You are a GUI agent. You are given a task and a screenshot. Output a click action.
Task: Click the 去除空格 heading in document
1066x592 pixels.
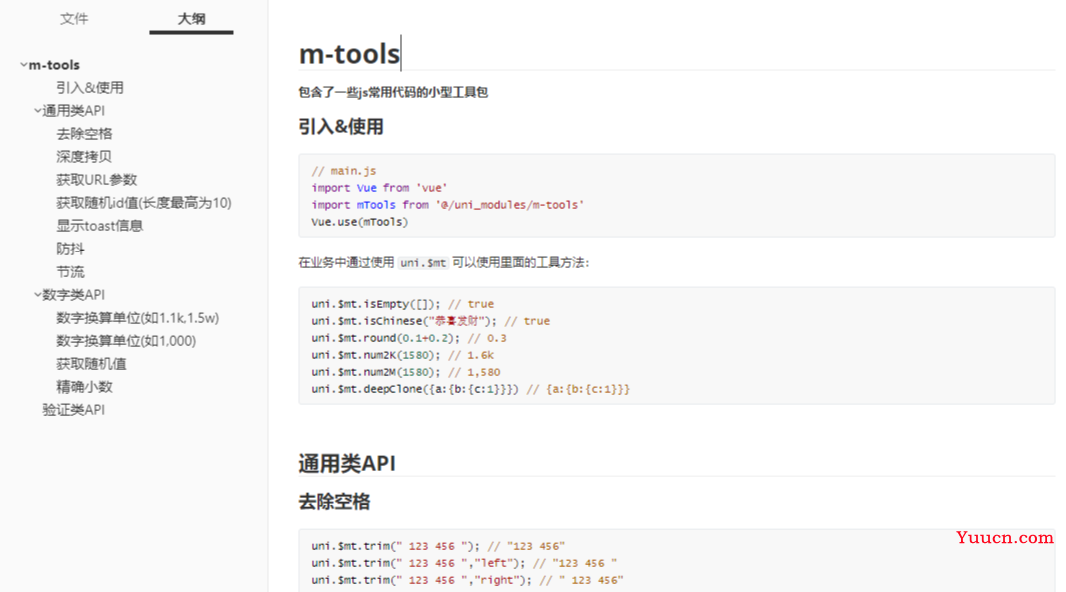(334, 502)
